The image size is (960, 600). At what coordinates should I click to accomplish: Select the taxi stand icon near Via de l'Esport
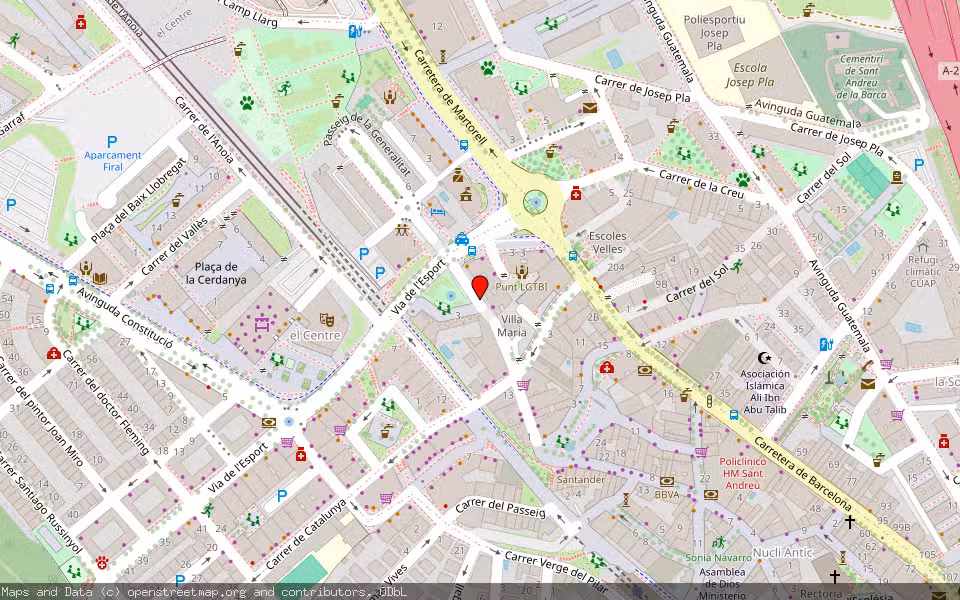click(462, 240)
